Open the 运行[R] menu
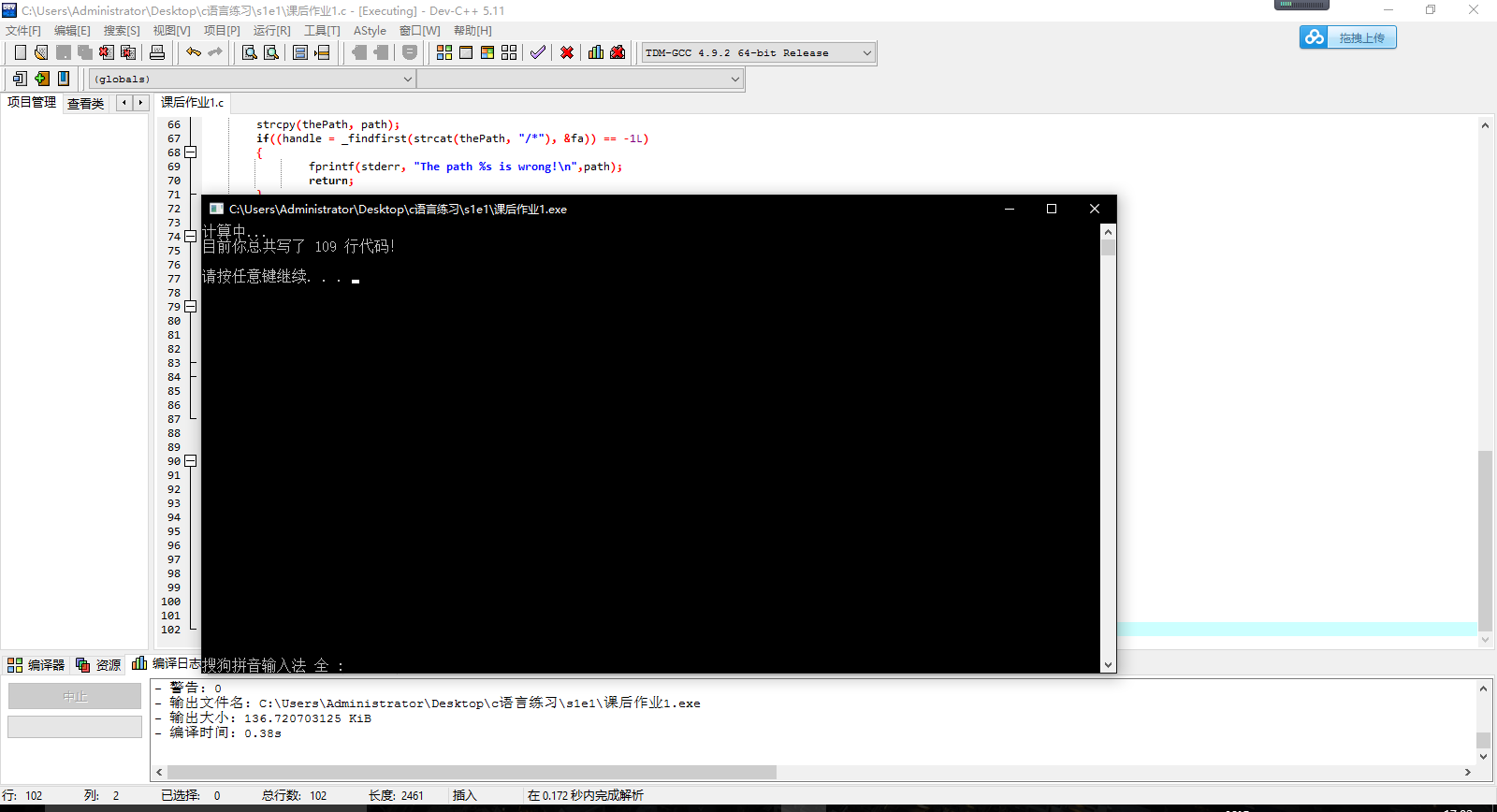1497x812 pixels. pyautogui.click(x=271, y=31)
